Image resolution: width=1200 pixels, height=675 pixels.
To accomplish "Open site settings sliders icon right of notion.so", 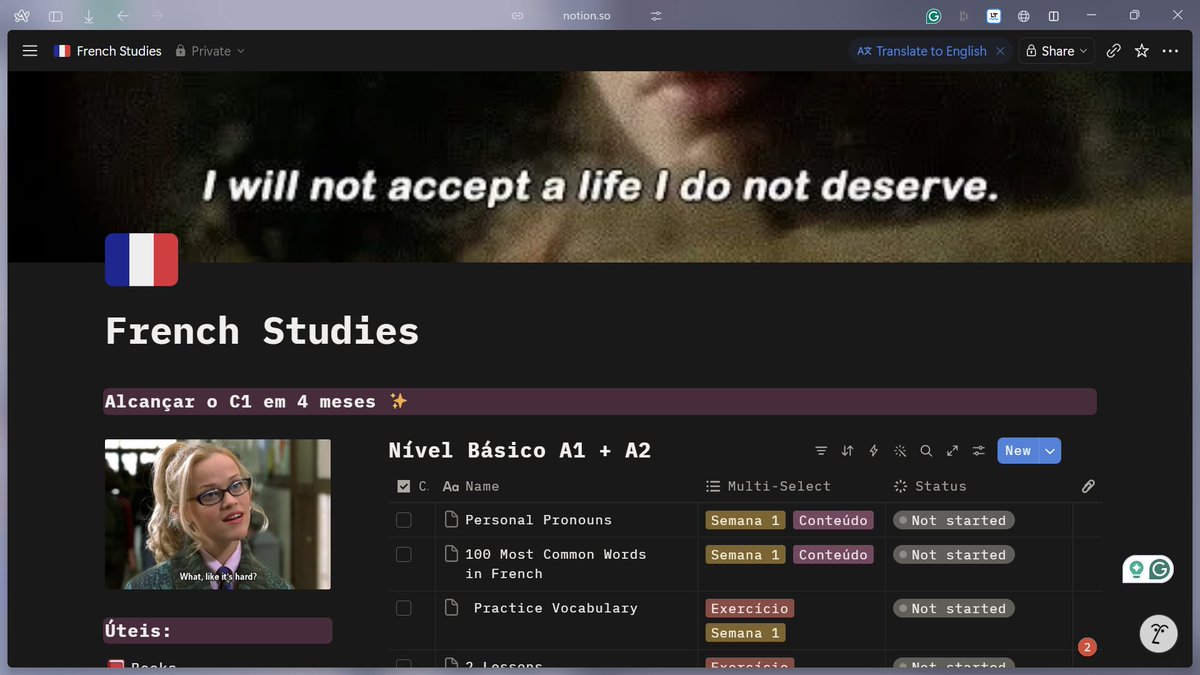I will pyautogui.click(x=656, y=16).
